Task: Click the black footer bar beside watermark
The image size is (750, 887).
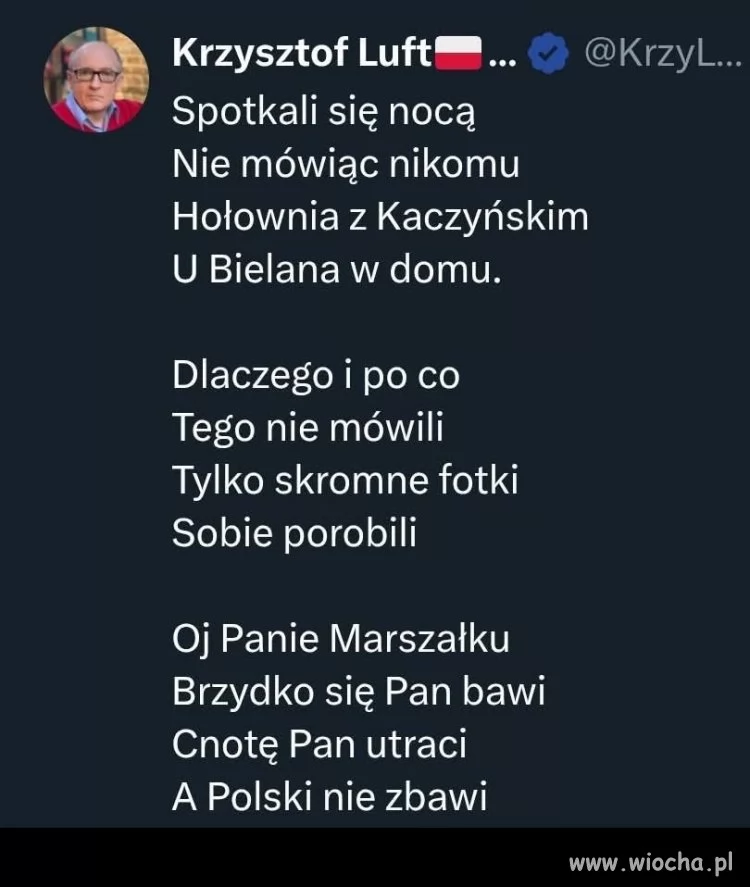Action: tap(283, 857)
